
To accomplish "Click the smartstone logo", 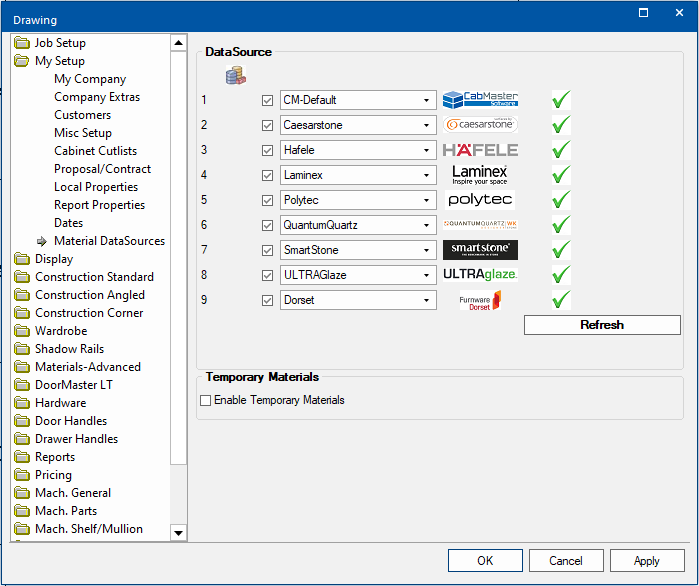I will 480,250.
